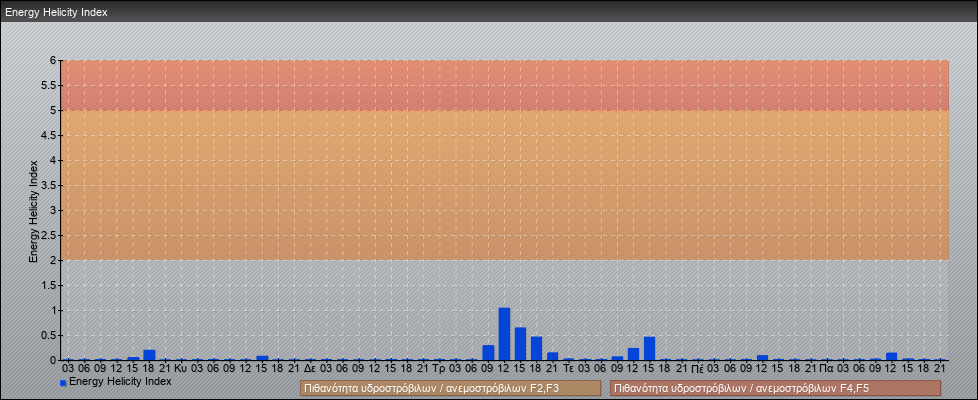This screenshot has height=400, width=978.
Task: Click the bar at hour 12 after Πα
Action: [891, 356]
